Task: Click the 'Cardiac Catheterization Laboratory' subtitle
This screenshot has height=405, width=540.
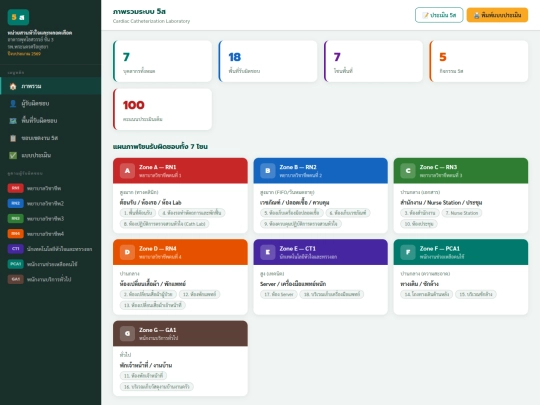Action: point(151,21)
